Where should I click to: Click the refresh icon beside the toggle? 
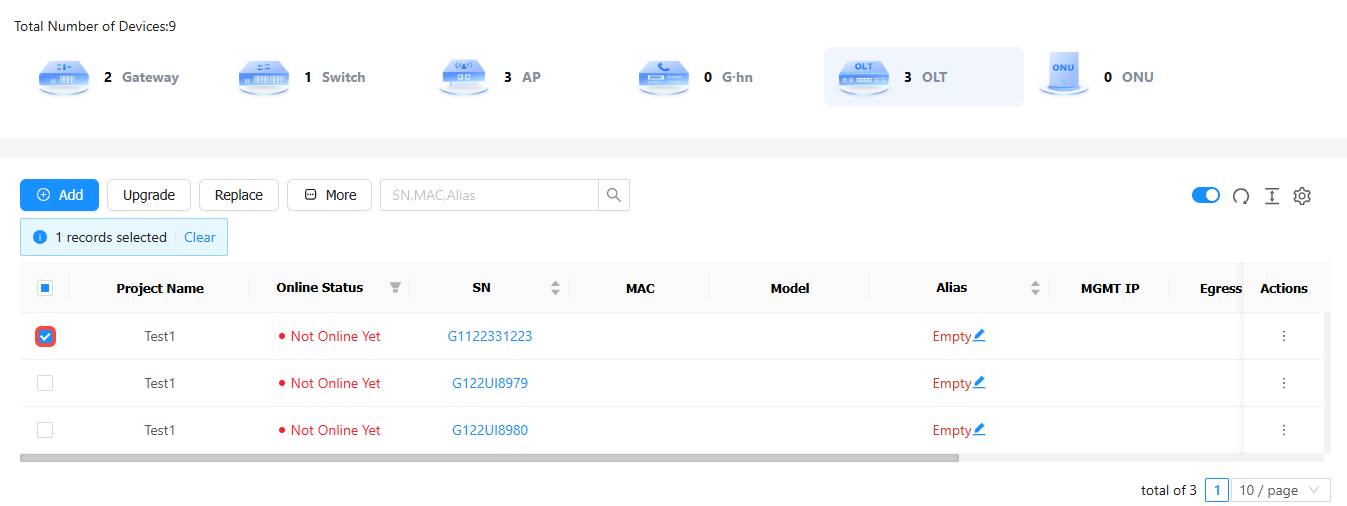[1241, 196]
